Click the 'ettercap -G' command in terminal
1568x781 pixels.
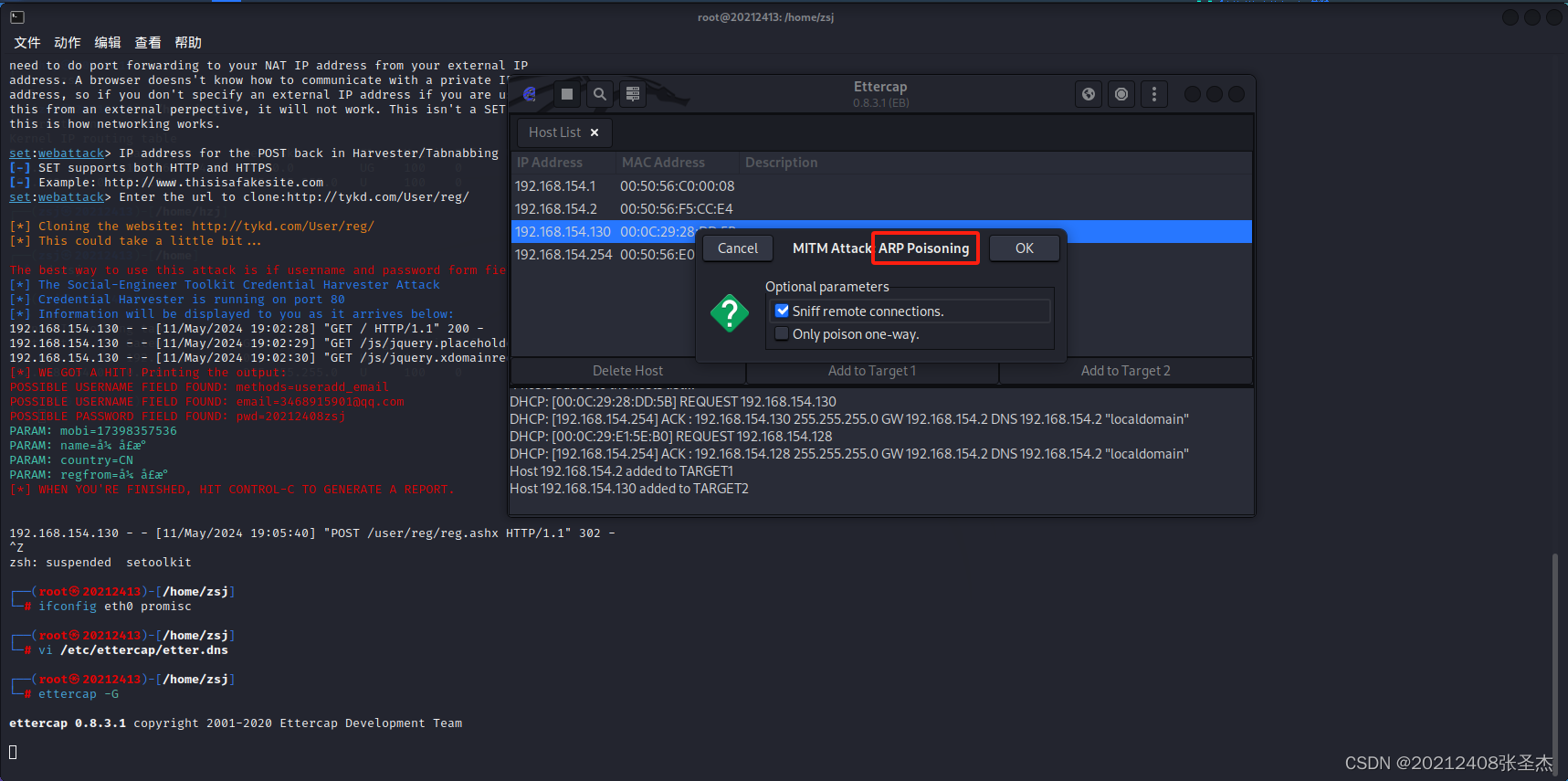coord(79,694)
